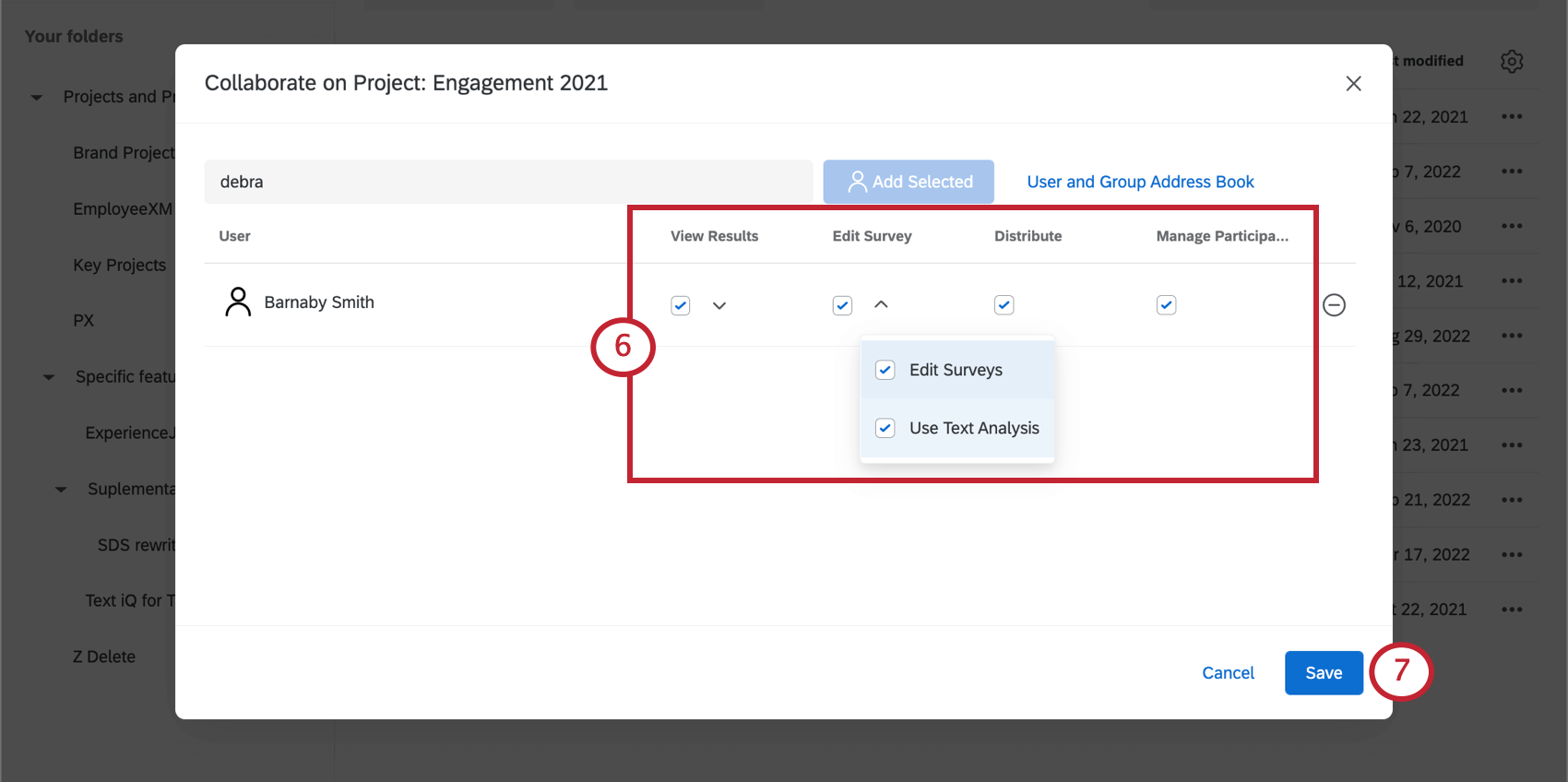
Task: Open the three-dot menu for 22, 2021 row
Action: point(1512,117)
